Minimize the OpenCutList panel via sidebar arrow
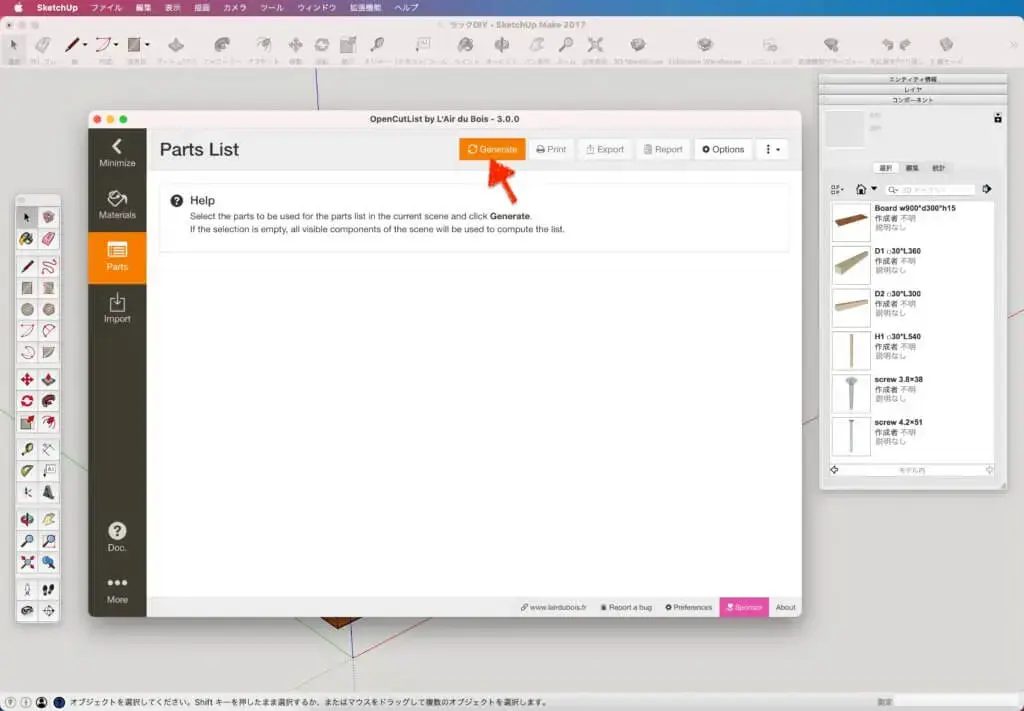 click(x=117, y=153)
